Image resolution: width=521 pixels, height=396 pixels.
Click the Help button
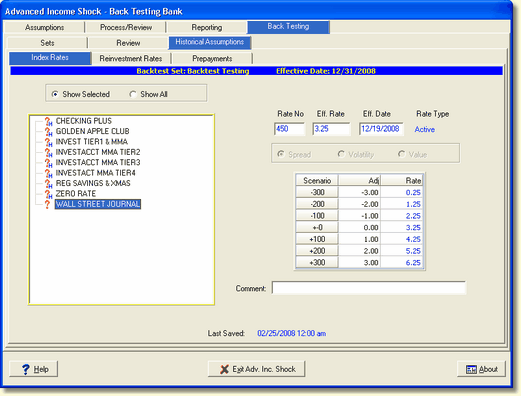point(34,369)
